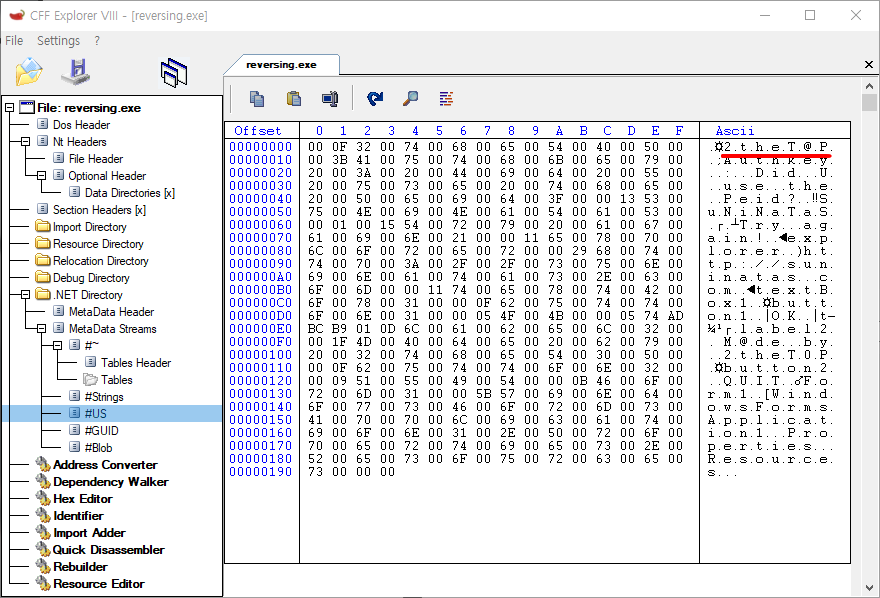Screen dimensions: 880x598
Task: Open File Header in the tree
Action: pos(95,159)
